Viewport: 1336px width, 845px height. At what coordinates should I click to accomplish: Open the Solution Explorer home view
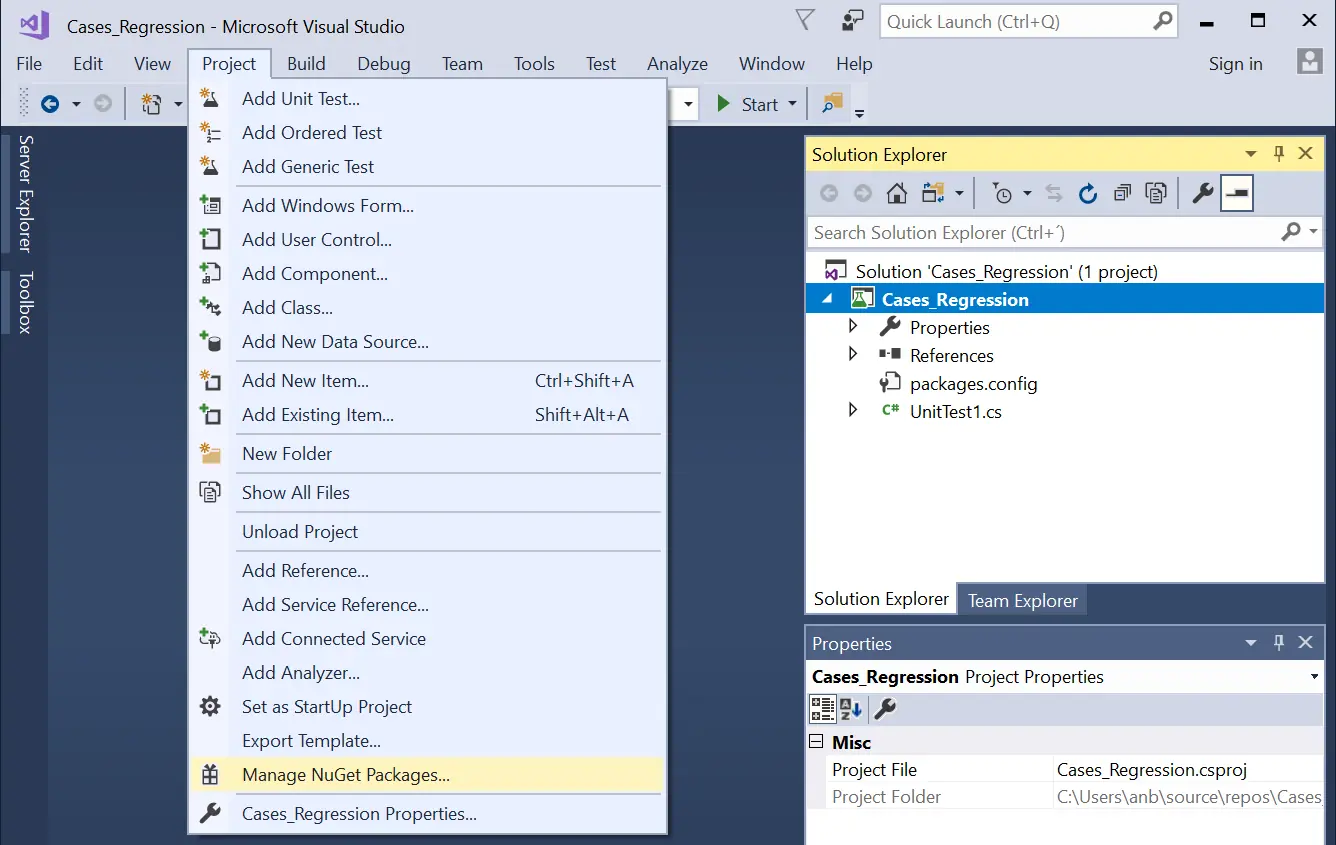point(897,193)
